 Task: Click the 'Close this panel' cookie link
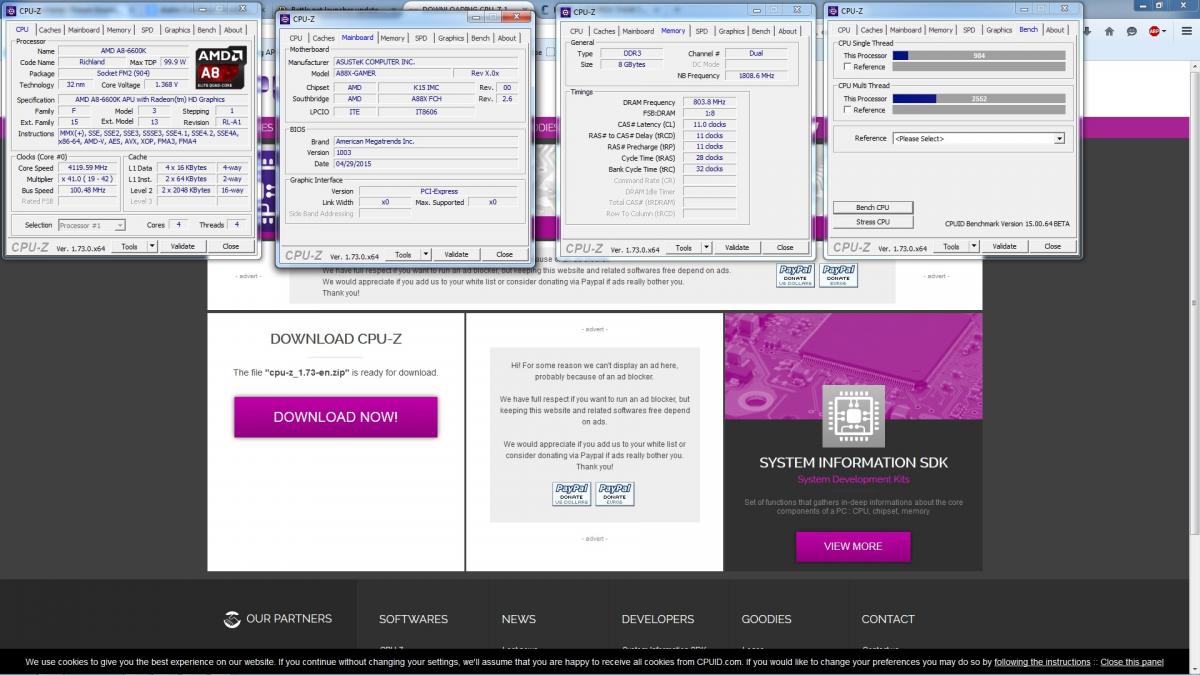1132,662
